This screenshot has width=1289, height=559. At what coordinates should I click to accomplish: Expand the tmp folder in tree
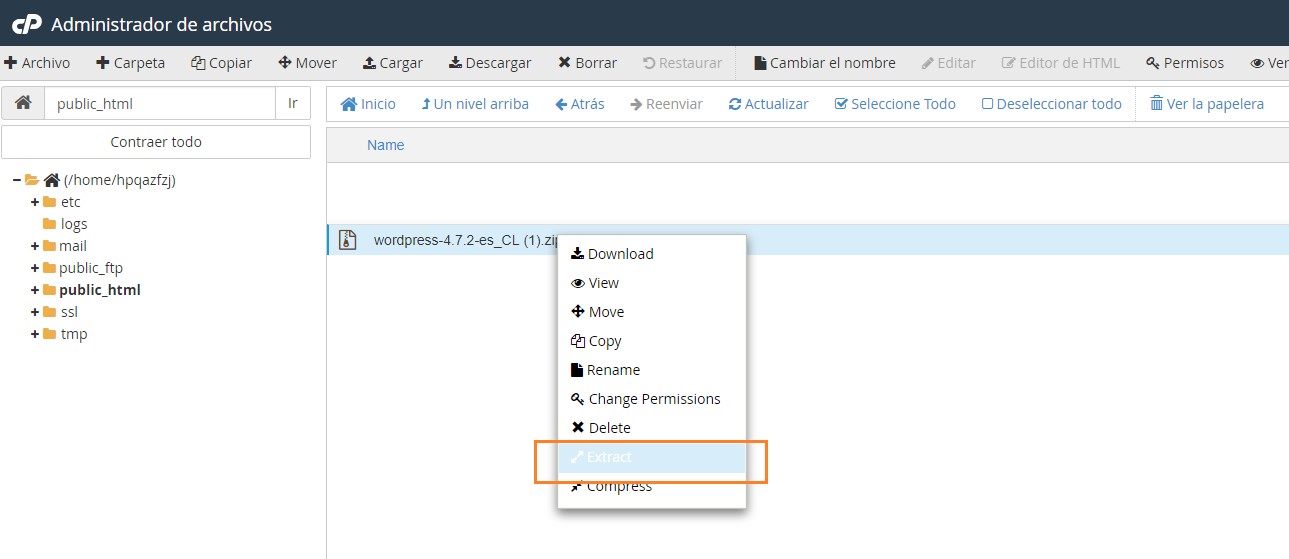point(35,334)
